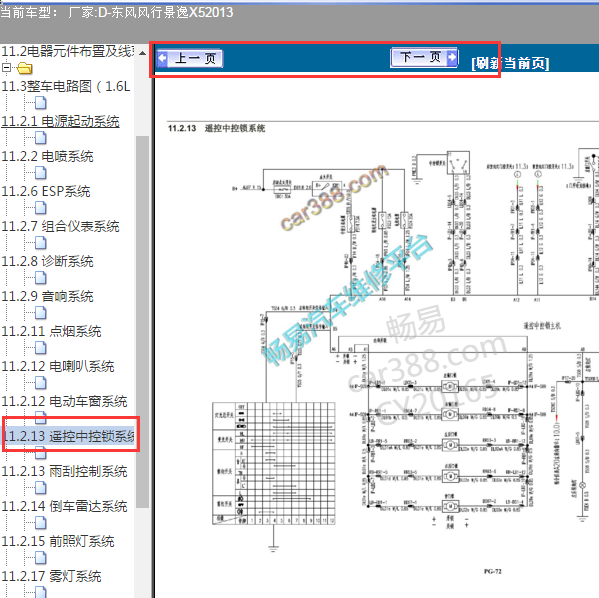Click page icon above 11.2.6 ESP系统
This screenshot has width=599, height=598.
click(x=40, y=173)
